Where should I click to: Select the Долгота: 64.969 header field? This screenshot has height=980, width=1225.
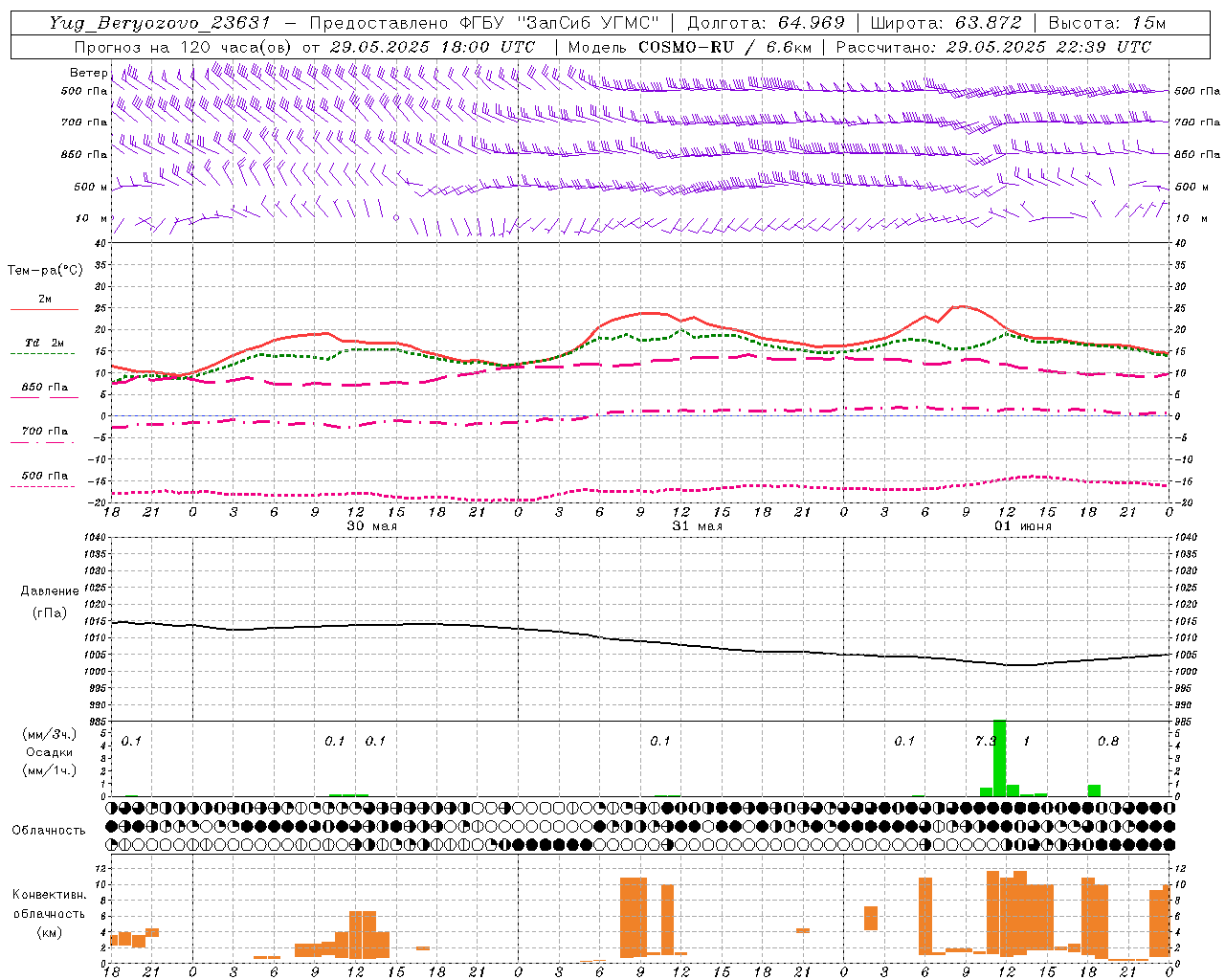pos(766,23)
